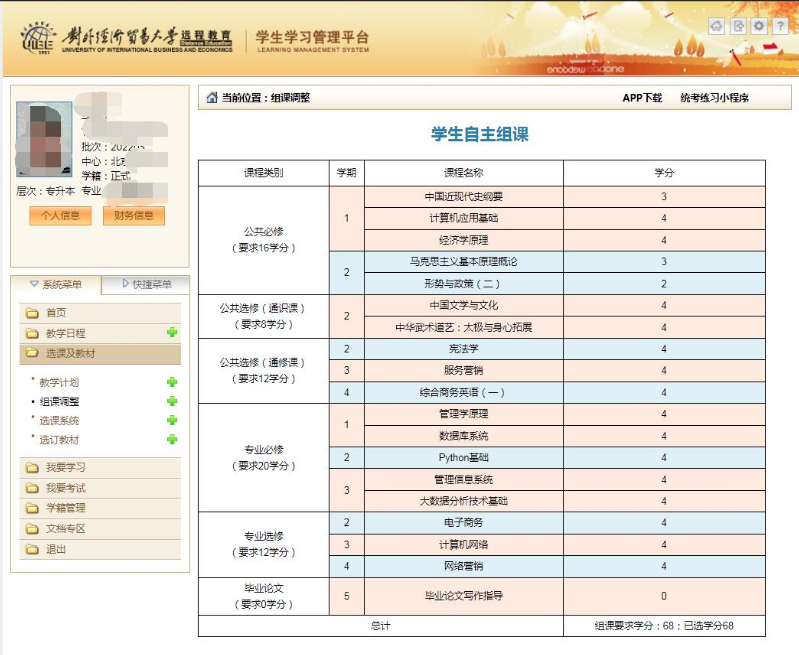
Task: Click the UIBE university logo
Action: (x=38, y=38)
